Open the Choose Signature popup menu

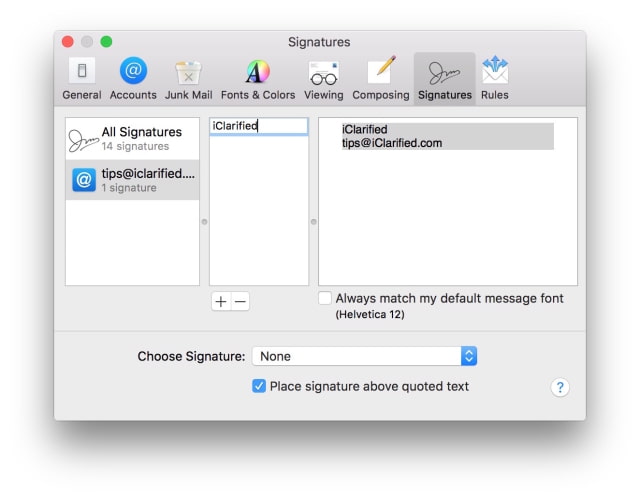tap(364, 356)
